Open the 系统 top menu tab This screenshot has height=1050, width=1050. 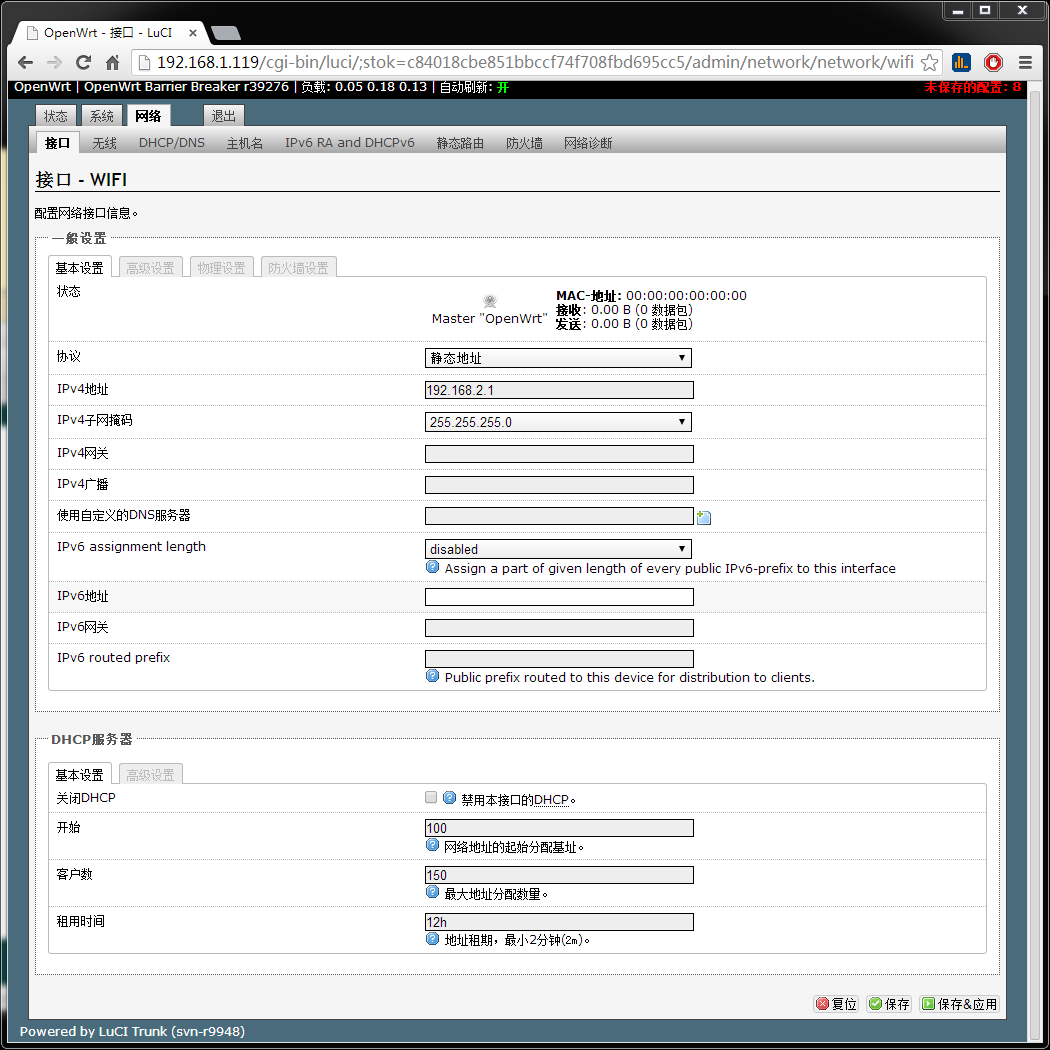pos(102,116)
